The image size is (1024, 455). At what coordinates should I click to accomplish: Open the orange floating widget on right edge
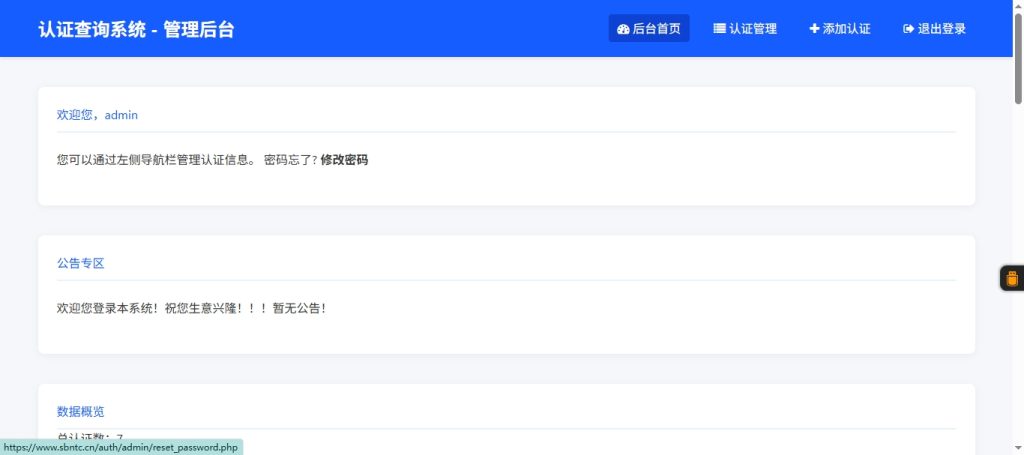(1011, 279)
